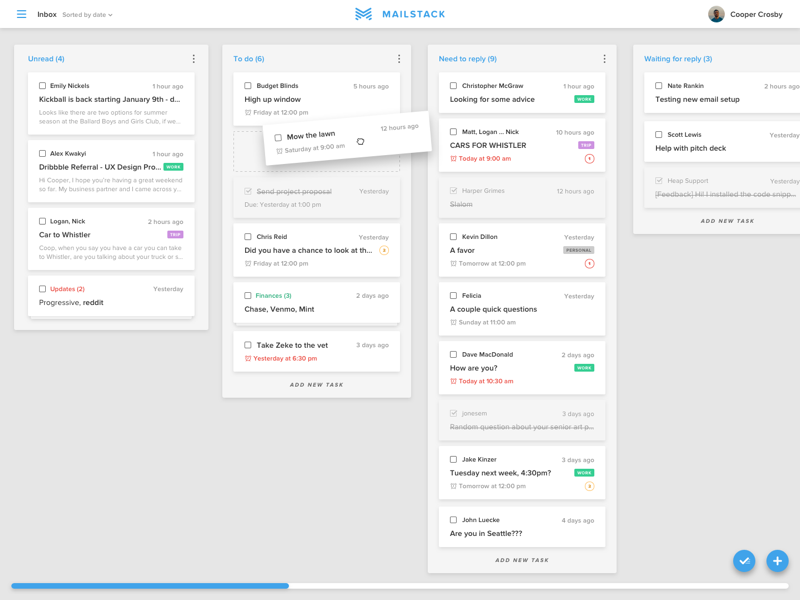Screen dimensions: 800x600
Task: Select the Christopher McGraw email checkbox
Action: click(x=453, y=86)
